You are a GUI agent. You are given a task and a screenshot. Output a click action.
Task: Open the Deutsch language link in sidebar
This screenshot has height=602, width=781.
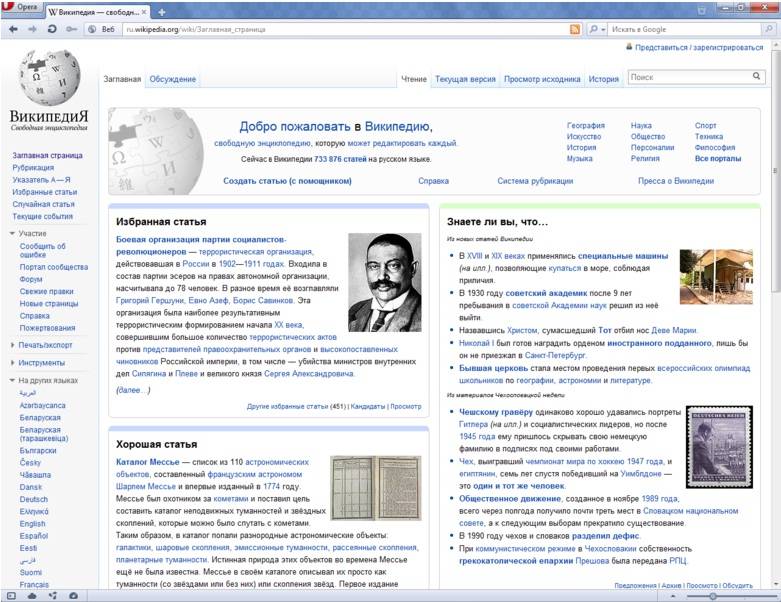34,499
